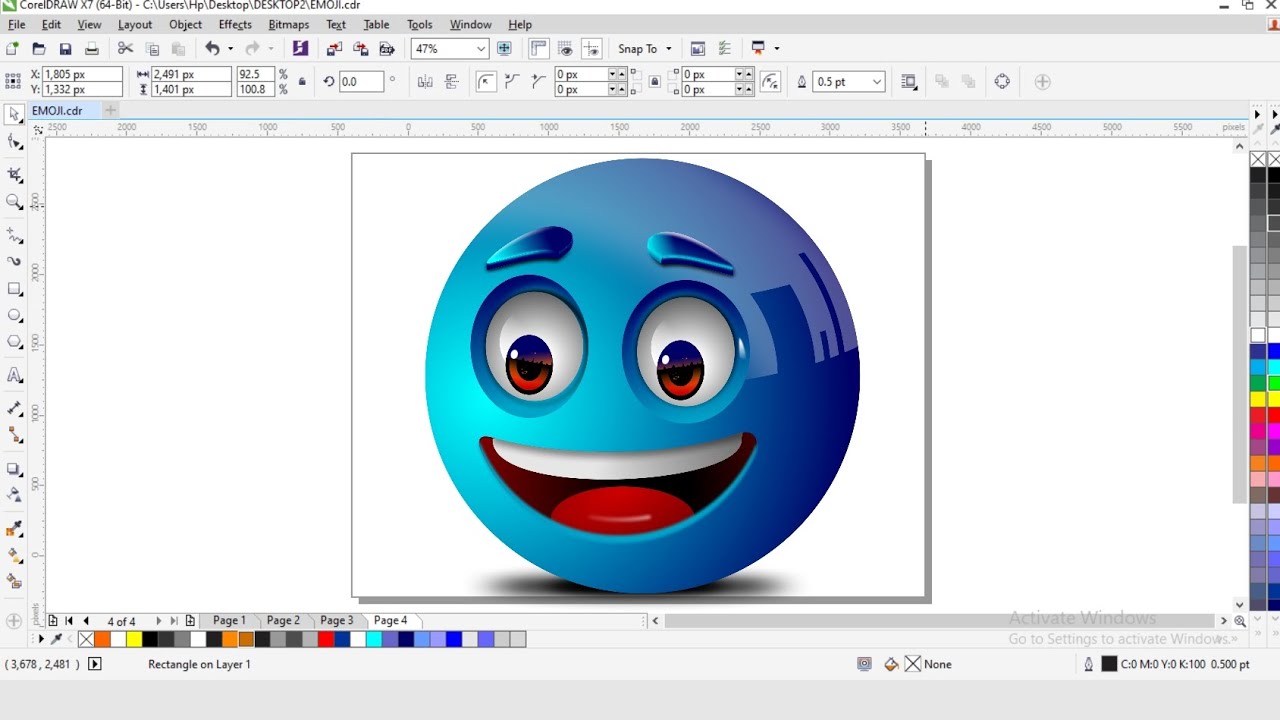Open the Bitmaps menu
This screenshot has width=1280, height=720.
point(289,24)
